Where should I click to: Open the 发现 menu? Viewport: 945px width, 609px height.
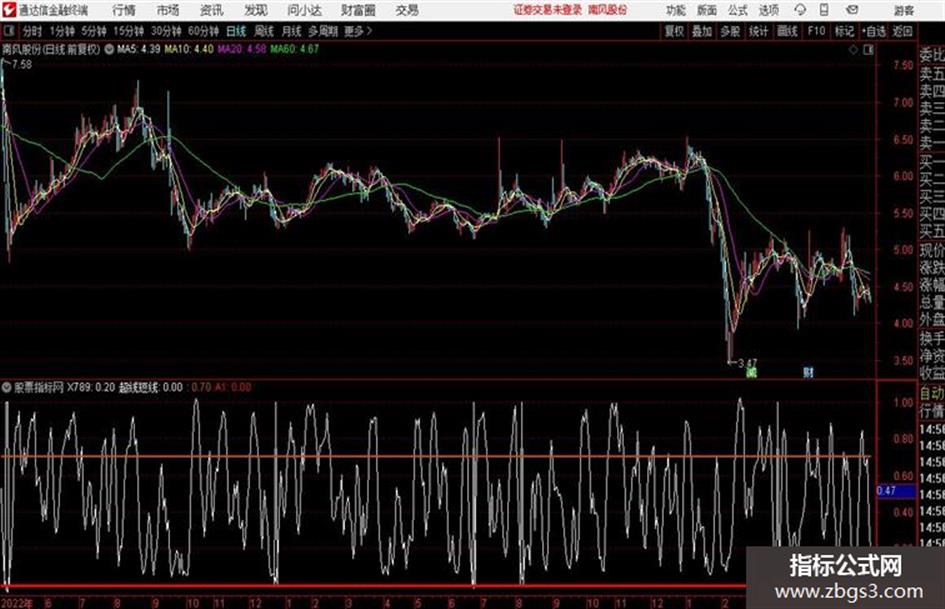[x=256, y=10]
